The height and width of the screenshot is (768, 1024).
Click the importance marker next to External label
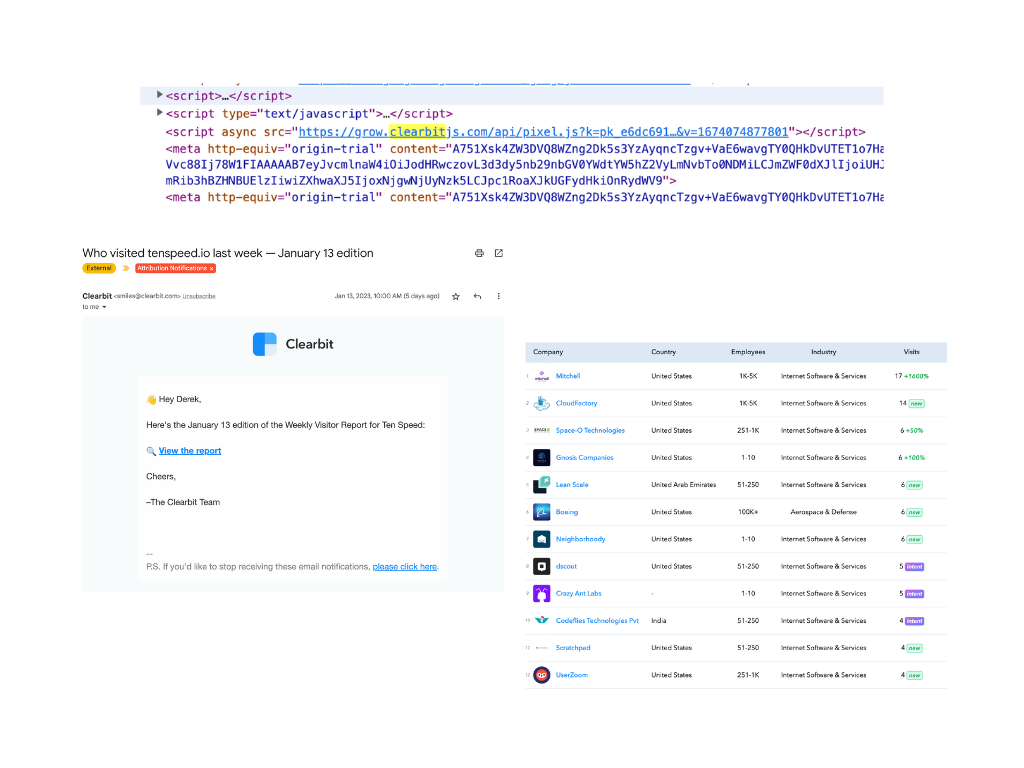click(x=126, y=268)
